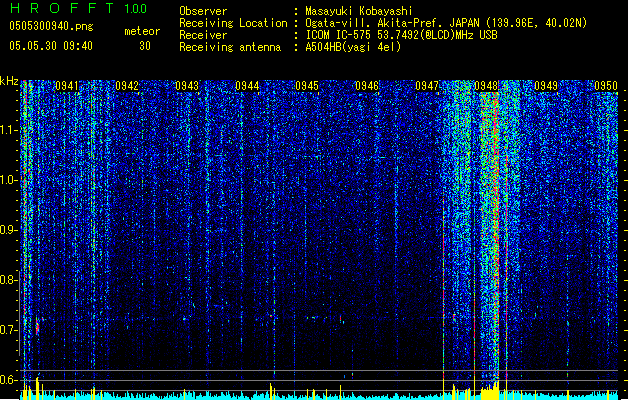
Task: Click the 0942 time marker
Action: click(127, 86)
